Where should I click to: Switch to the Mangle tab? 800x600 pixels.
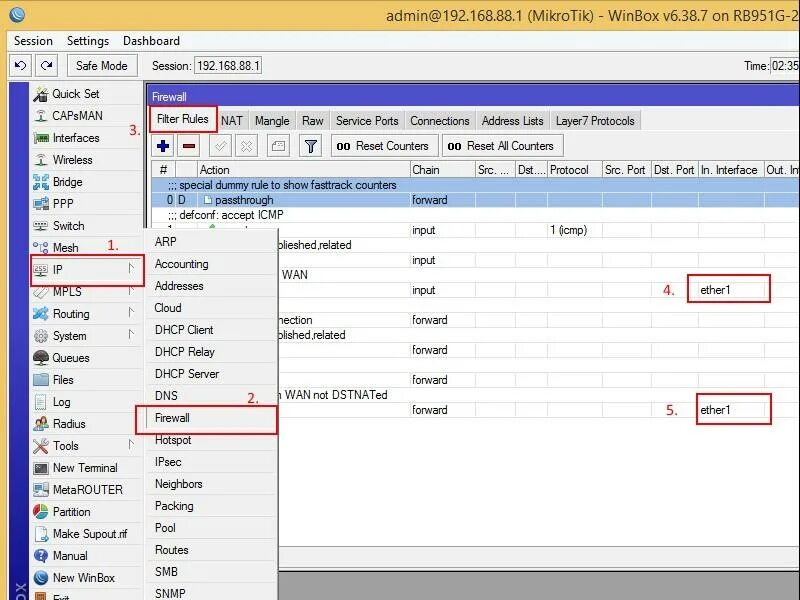[x=272, y=121]
